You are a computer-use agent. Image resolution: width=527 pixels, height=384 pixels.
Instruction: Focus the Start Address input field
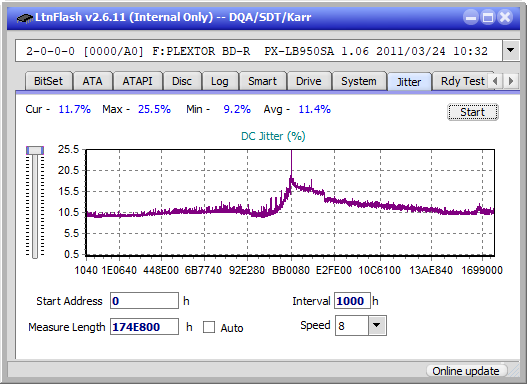(145, 301)
